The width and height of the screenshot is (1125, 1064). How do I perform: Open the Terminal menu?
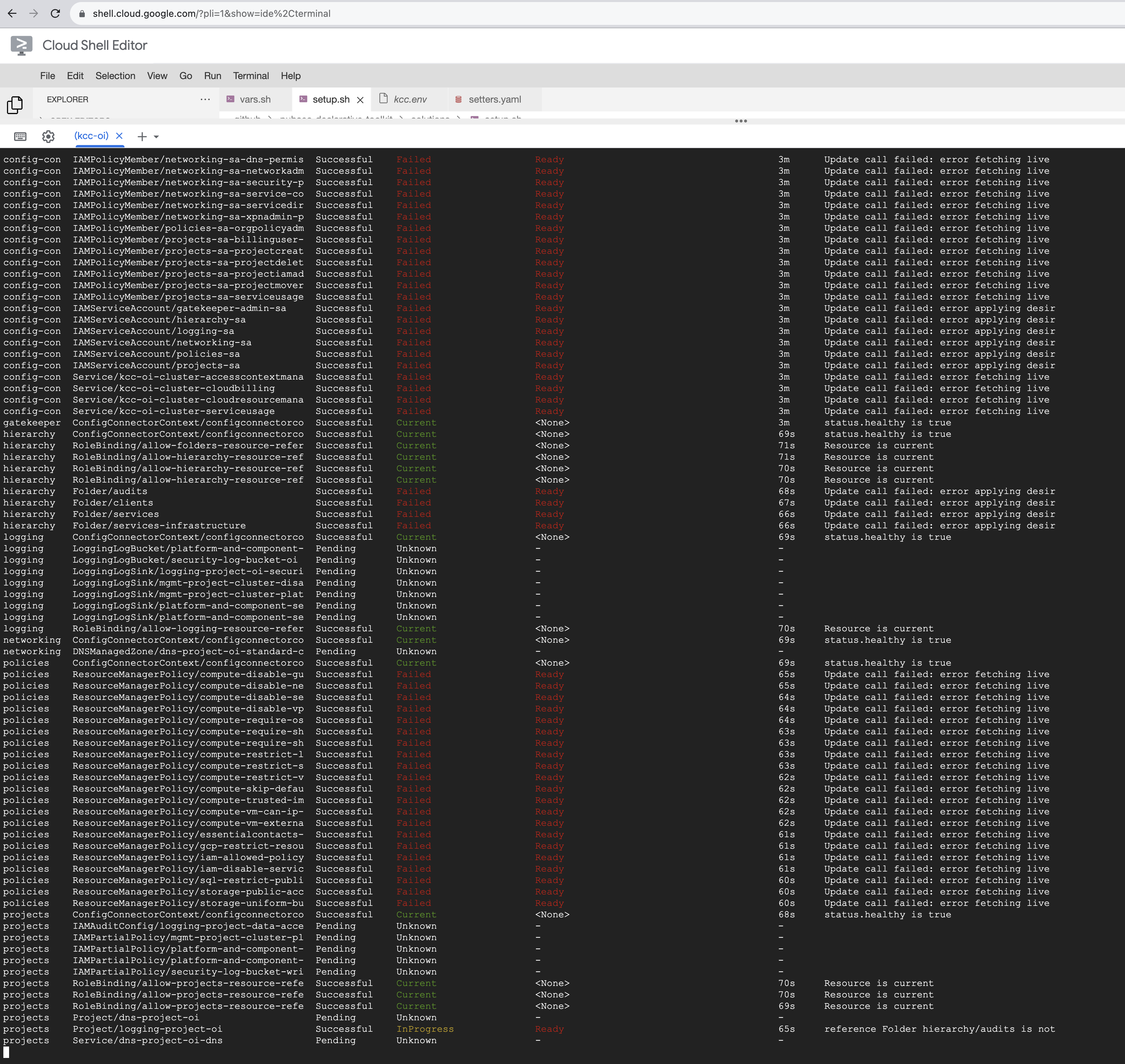pos(251,75)
